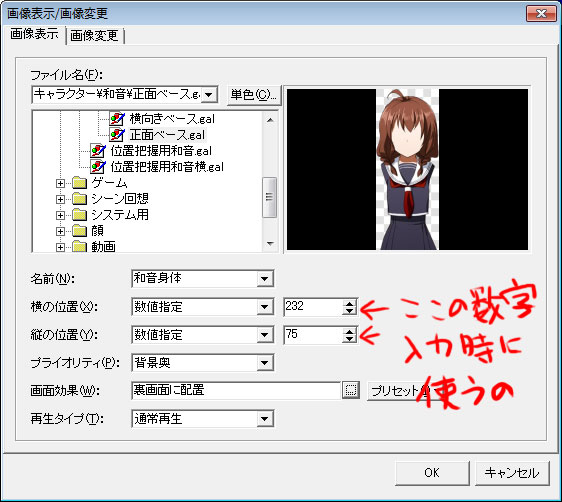Switch to the 画像変更 tab
The image size is (562, 502).
(x=94, y=35)
